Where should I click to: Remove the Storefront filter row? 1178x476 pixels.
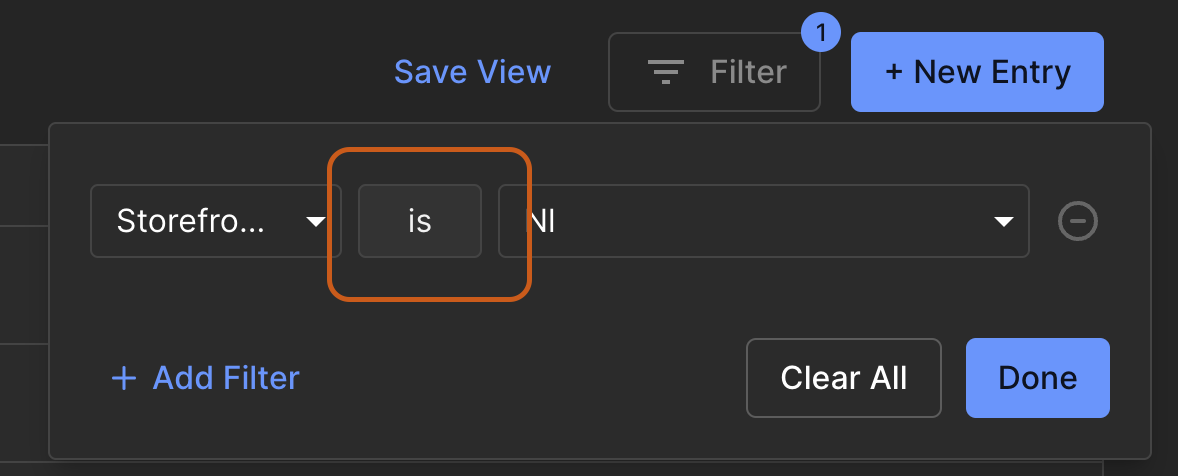(1078, 222)
